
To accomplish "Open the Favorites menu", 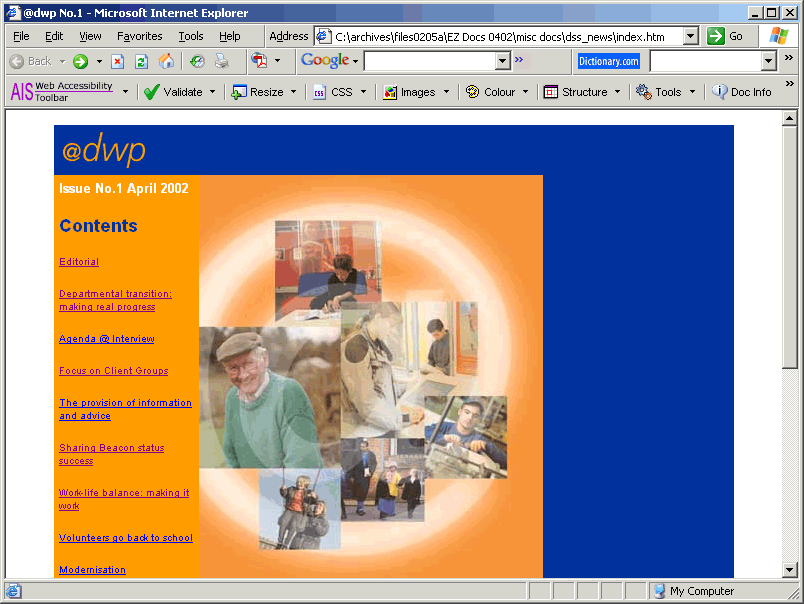I will click(139, 36).
